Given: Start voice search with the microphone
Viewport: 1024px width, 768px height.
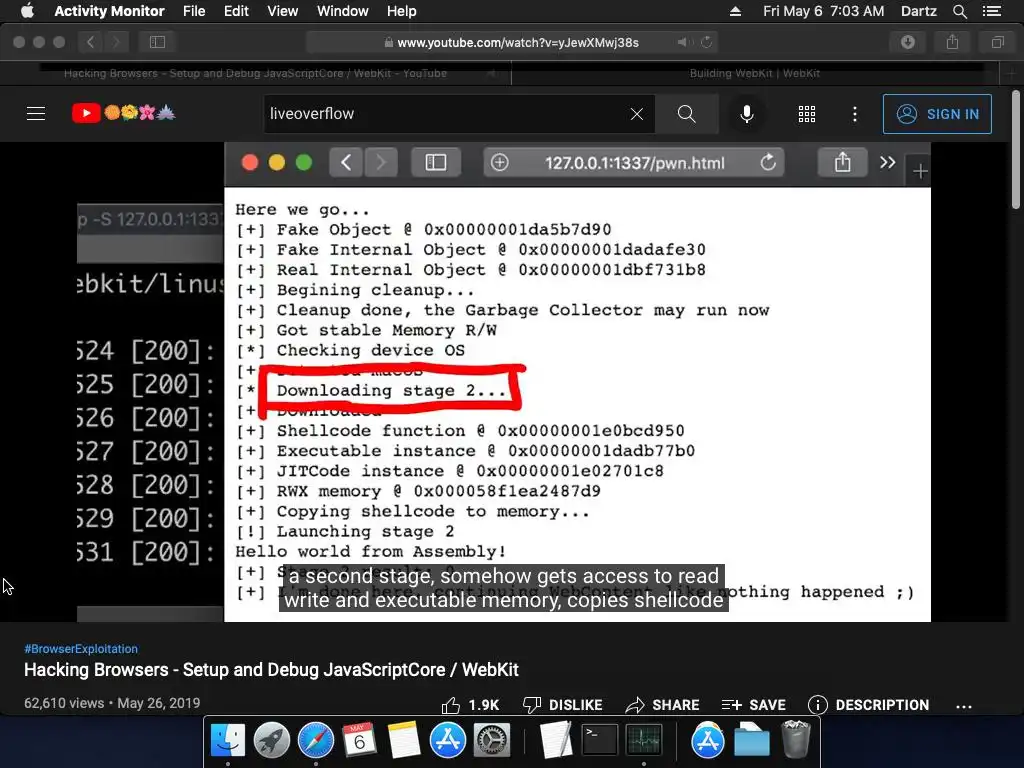Looking at the screenshot, I should click(746, 114).
